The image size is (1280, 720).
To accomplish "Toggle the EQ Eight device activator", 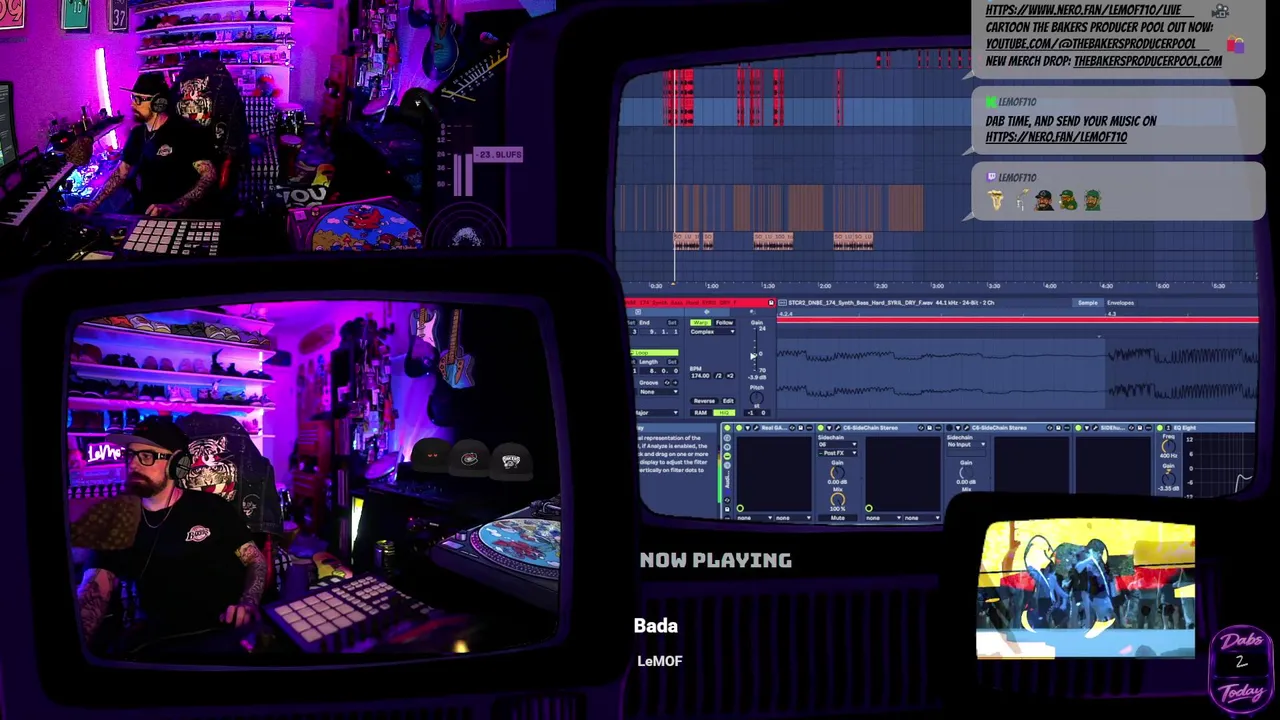I will pyautogui.click(x=1160, y=428).
